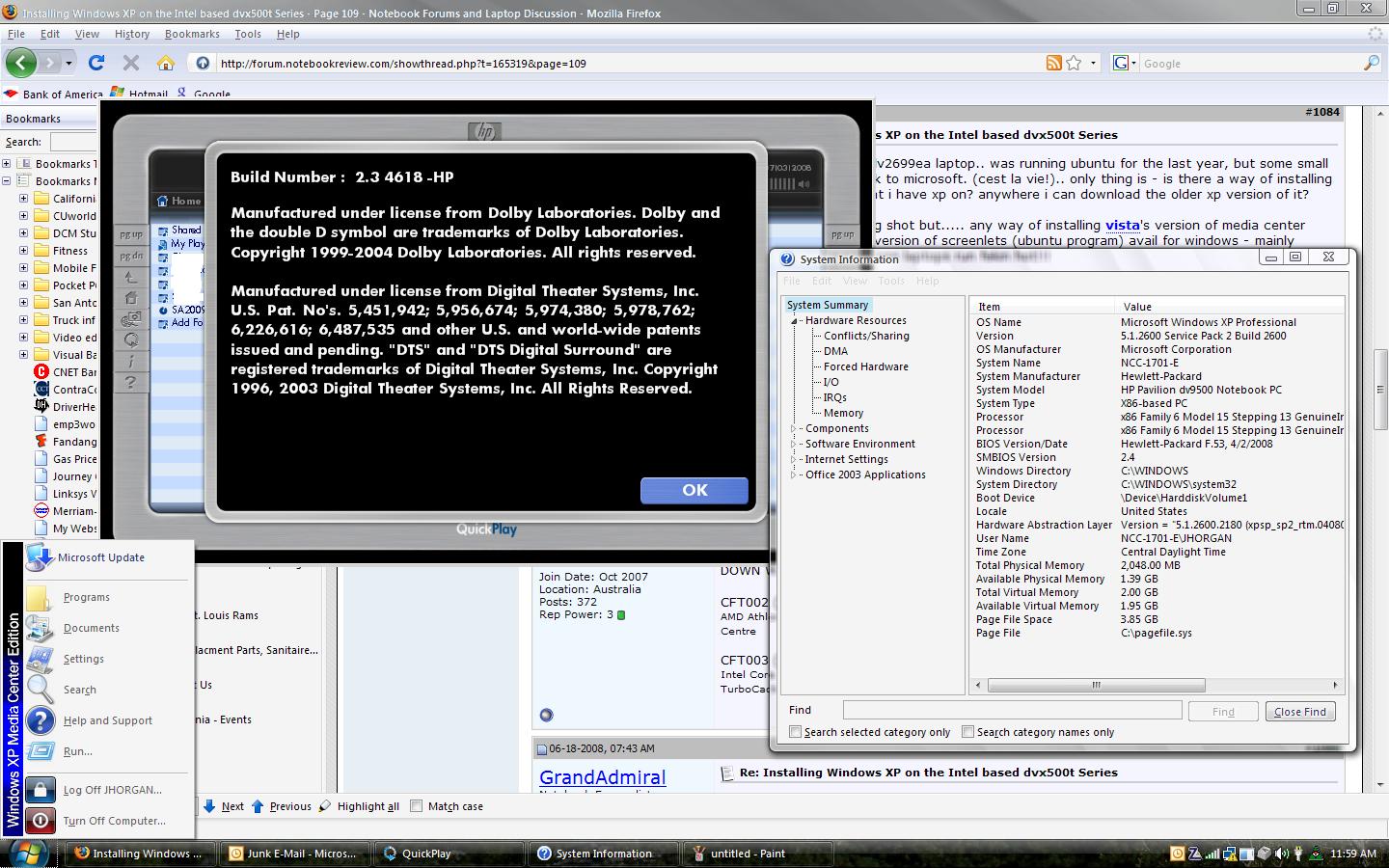The image size is (1389, 868).
Task: Open the vista link in the forum post
Action: pos(1123,225)
